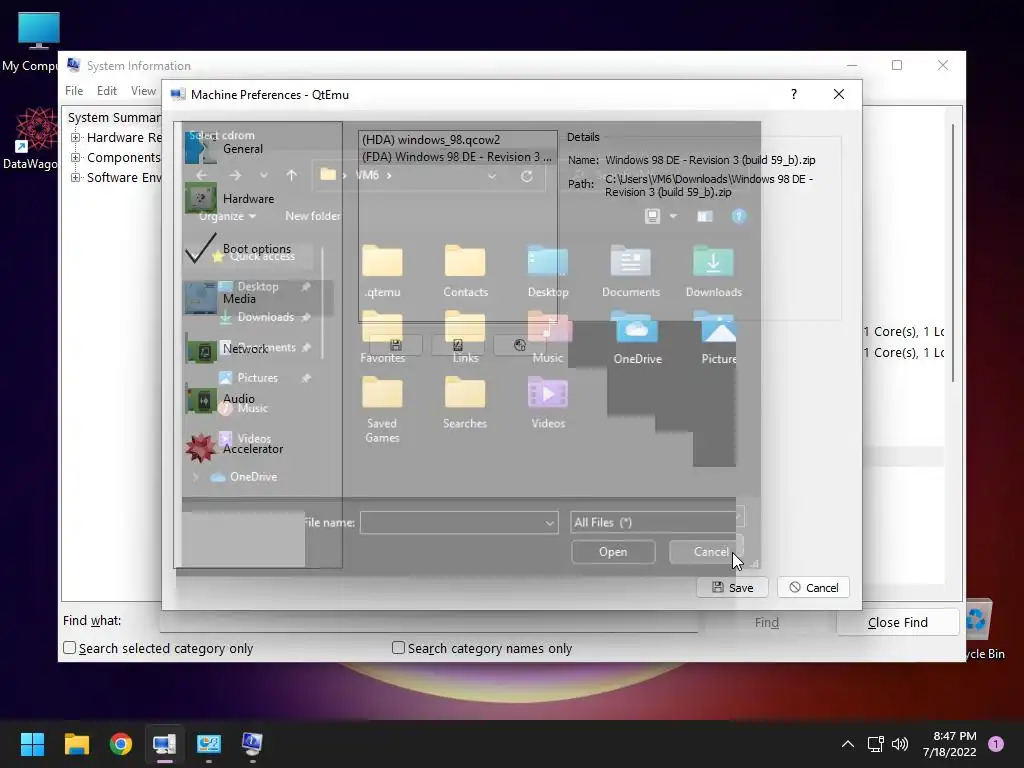This screenshot has width=1024, height=768.
Task: Open the Videos folder in file grid
Action: click(x=548, y=402)
